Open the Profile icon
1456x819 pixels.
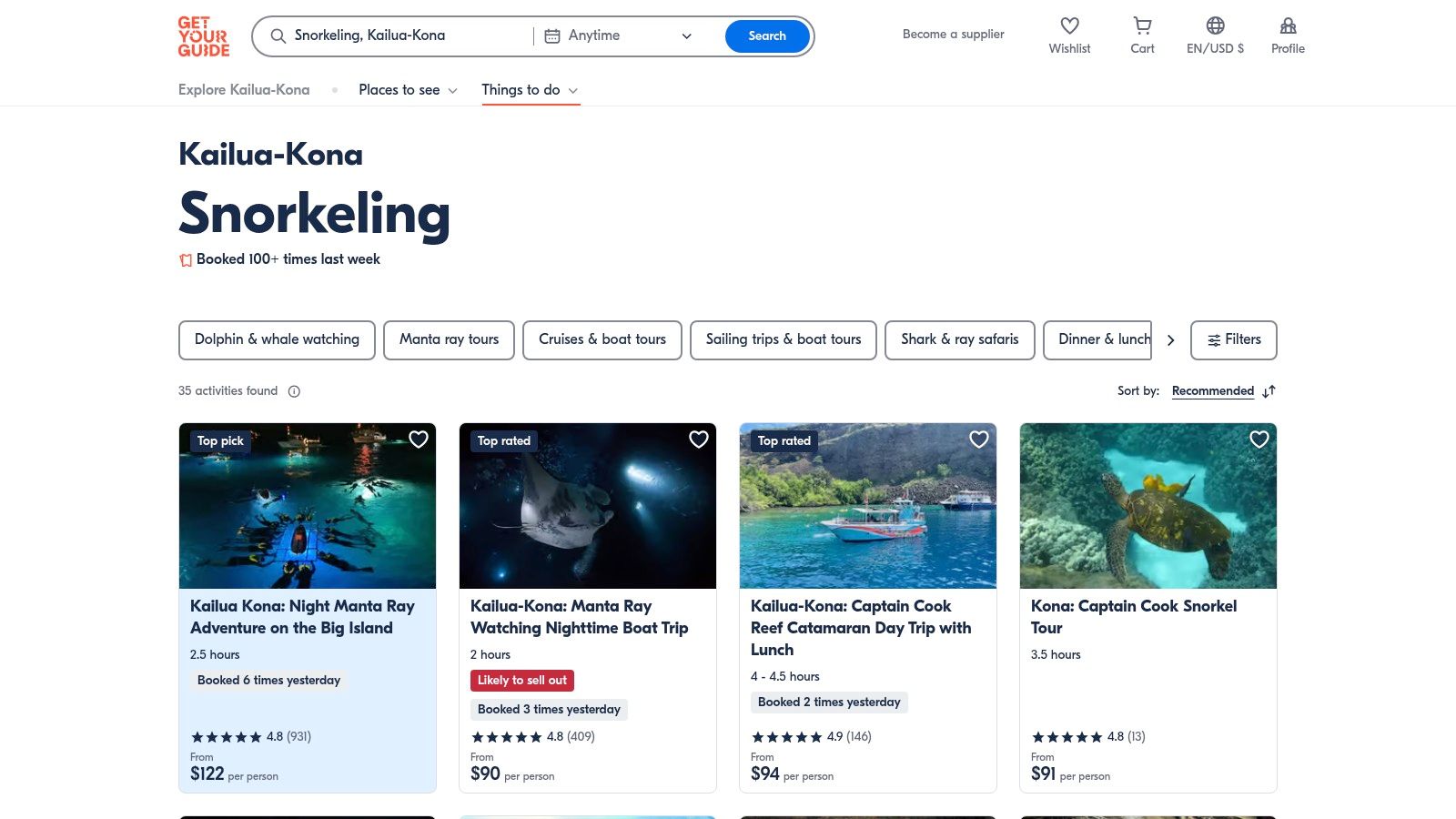(1288, 25)
